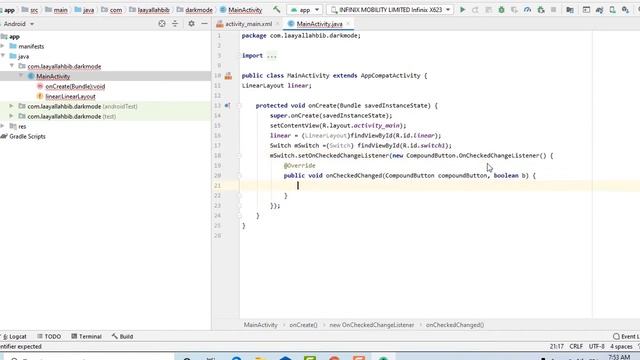The height and width of the screenshot is (360, 640).
Task: Click UTF-8 encoding in status bar
Action: [596, 346]
